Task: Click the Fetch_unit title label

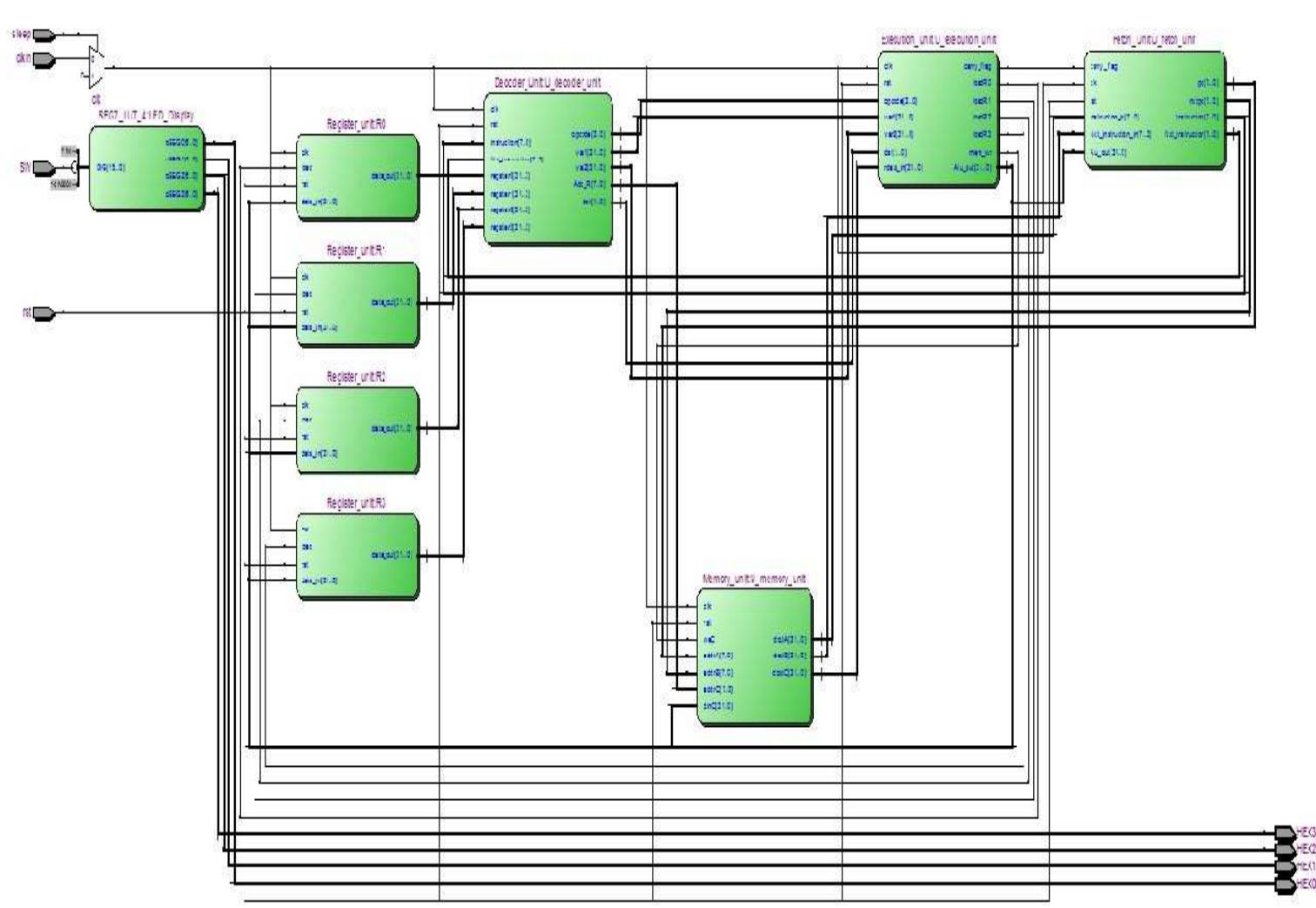Action: tap(1153, 40)
